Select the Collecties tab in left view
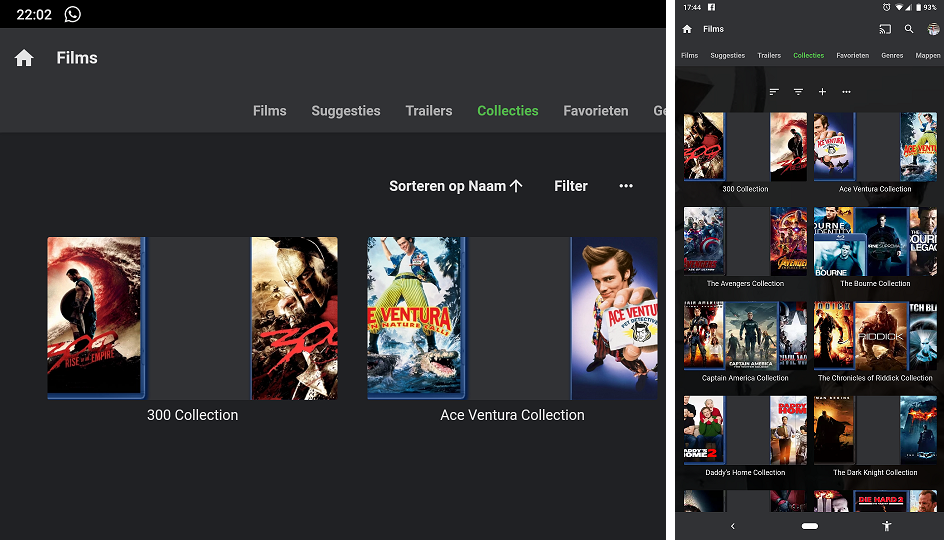The height and width of the screenshot is (540, 944). point(508,111)
